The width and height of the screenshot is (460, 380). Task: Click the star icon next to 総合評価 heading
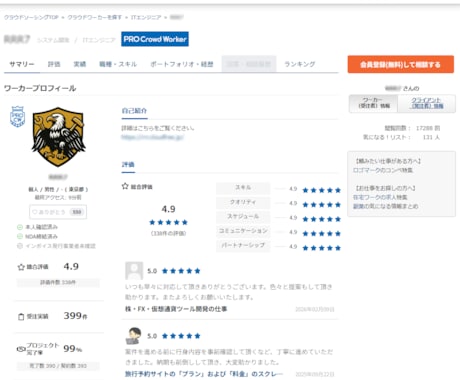(x=125, y=186)
